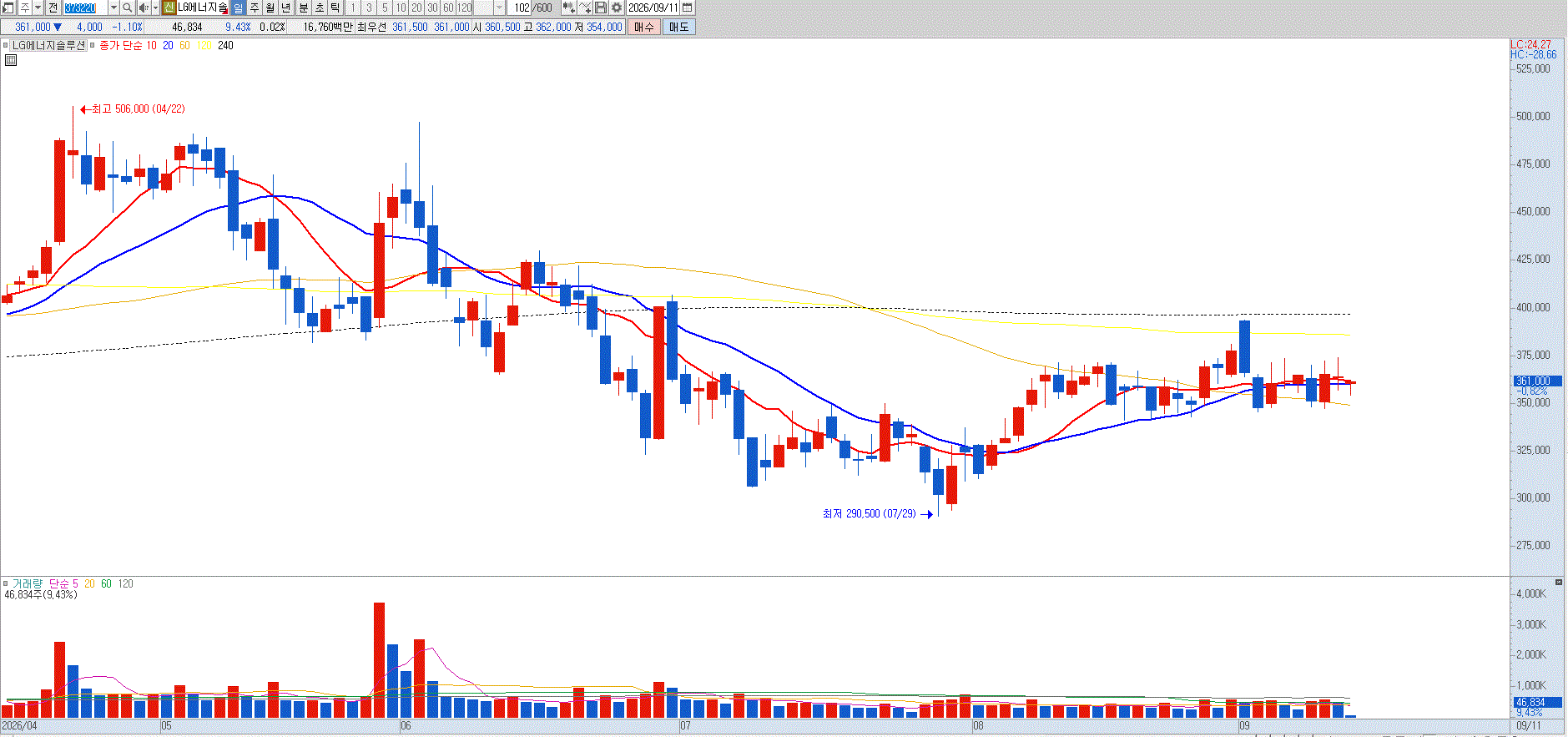1568x737 pixels.
Task: Click the candle count field showing 102
Action: tap(521, 8)
